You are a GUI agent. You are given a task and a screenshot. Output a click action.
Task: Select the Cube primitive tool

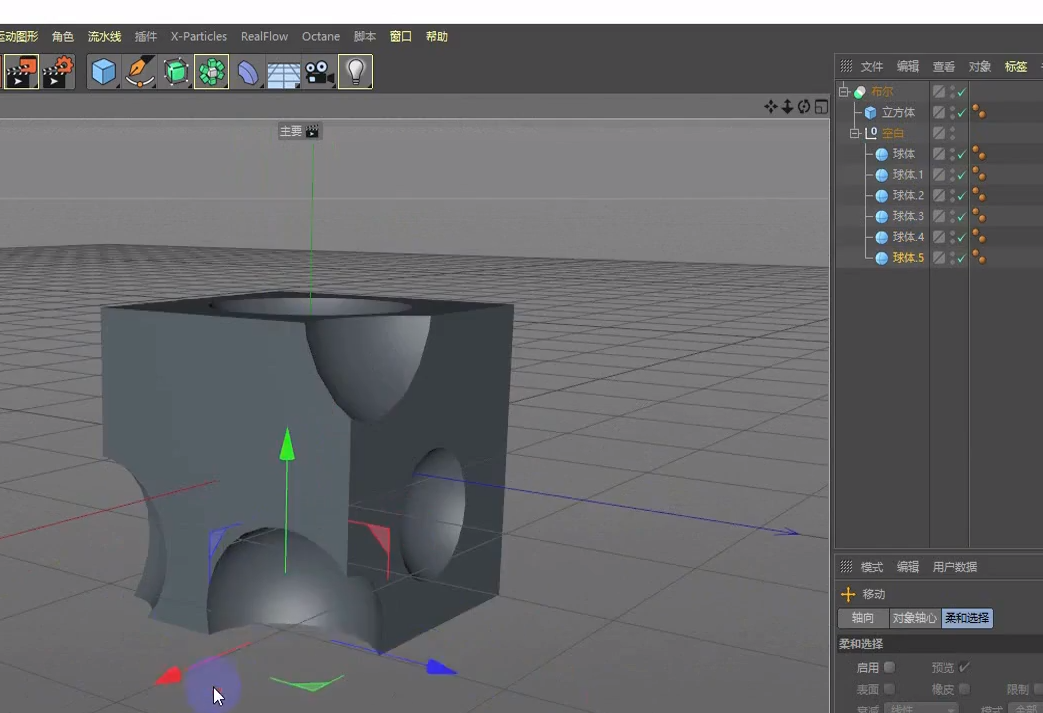coord(104,72)
